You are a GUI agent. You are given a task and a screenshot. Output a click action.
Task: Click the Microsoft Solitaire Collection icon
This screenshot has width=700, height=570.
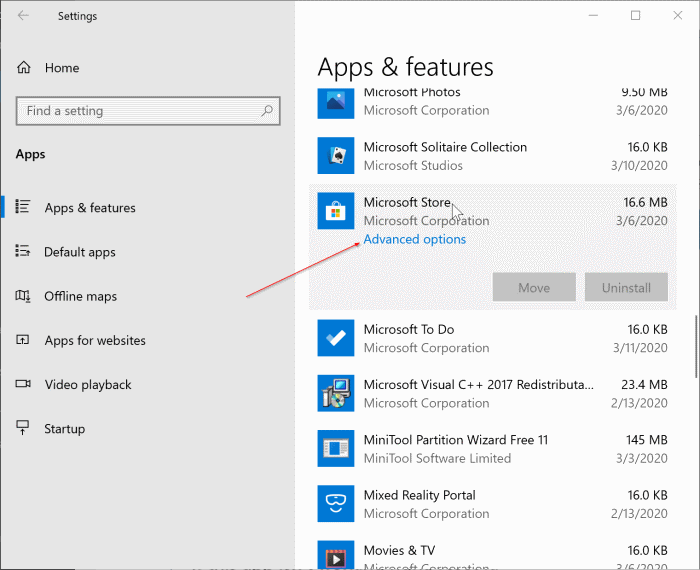tap(336, 155)
